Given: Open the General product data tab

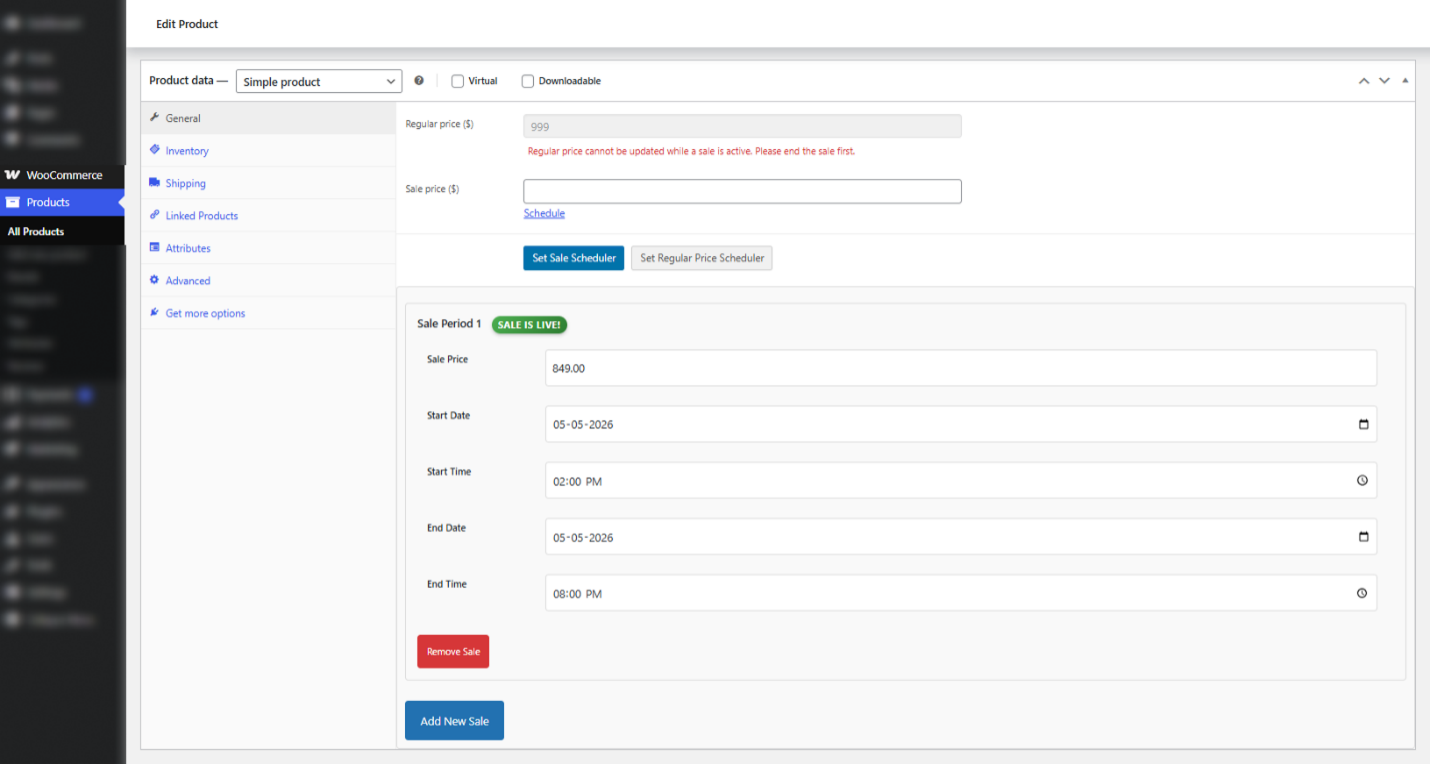Looking at the screenshot, I should coord(268,118).
